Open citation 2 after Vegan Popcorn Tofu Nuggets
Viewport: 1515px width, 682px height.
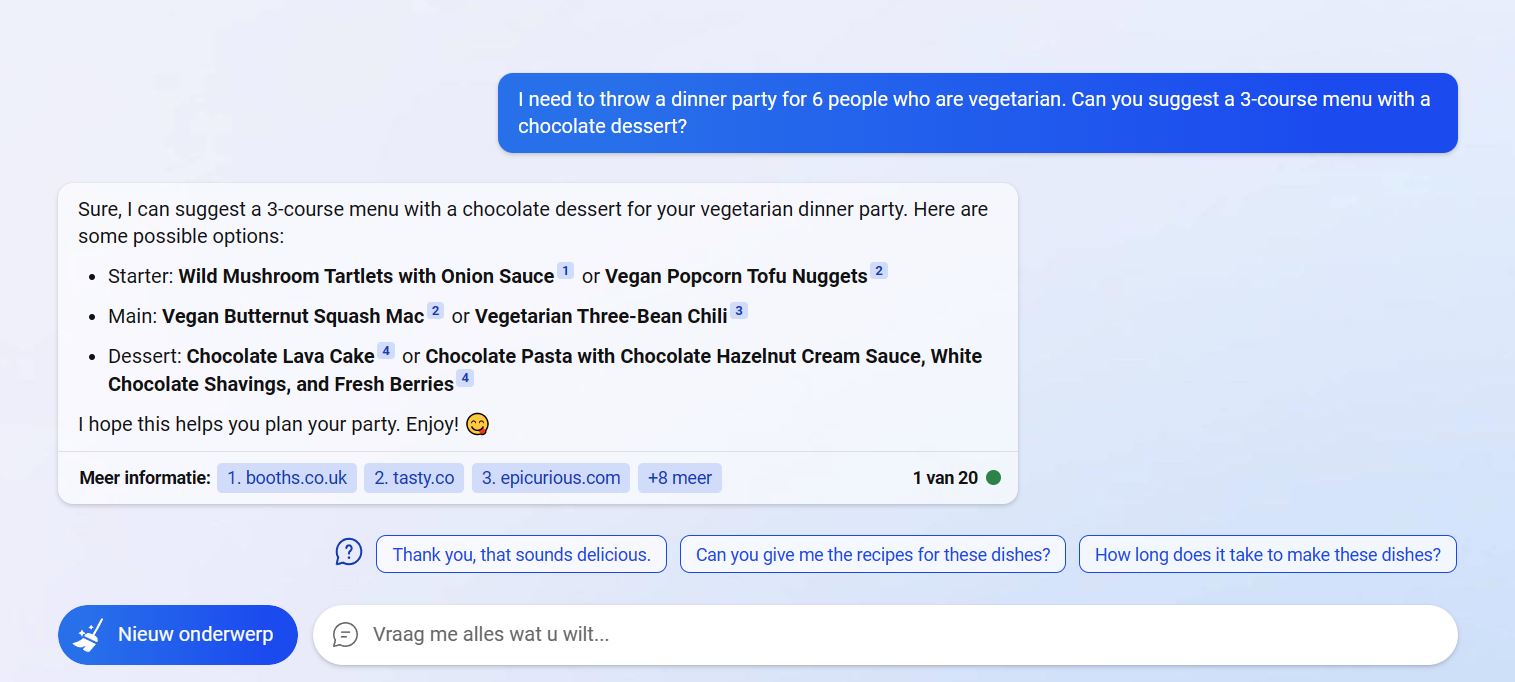[878, 271]
